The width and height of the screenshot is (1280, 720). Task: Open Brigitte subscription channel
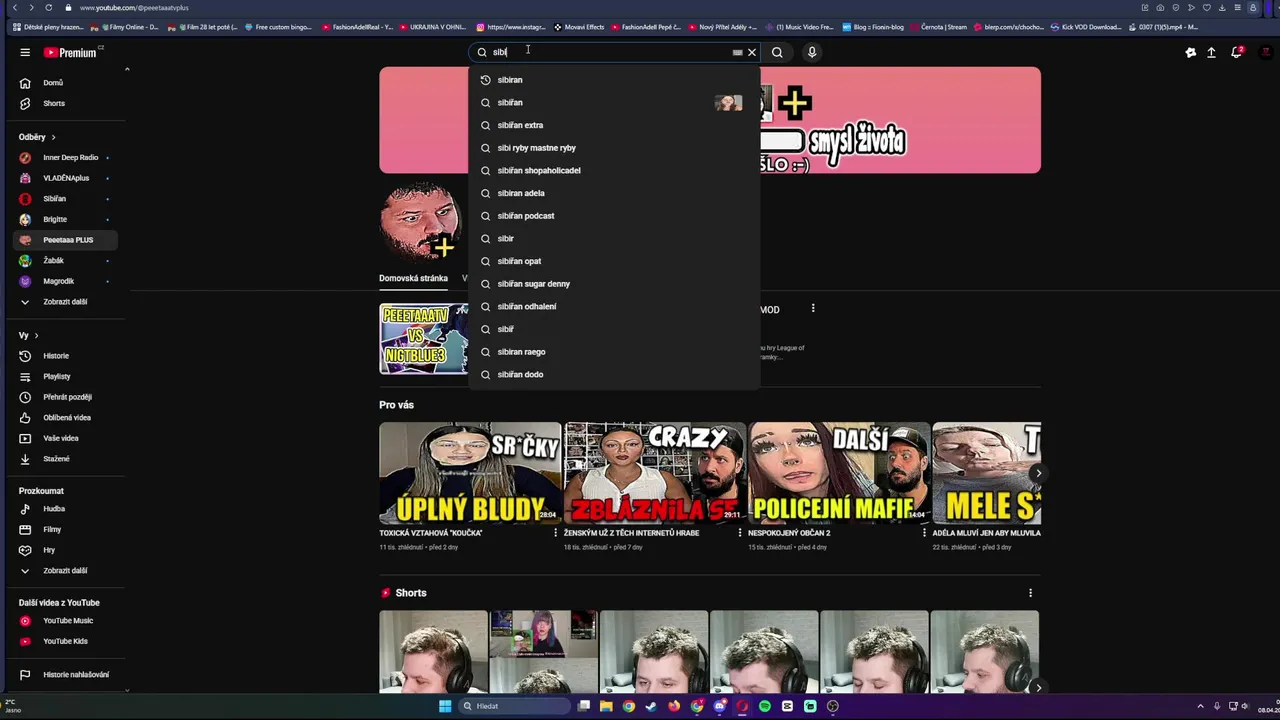pyautogui.click(x=66, y=219)
